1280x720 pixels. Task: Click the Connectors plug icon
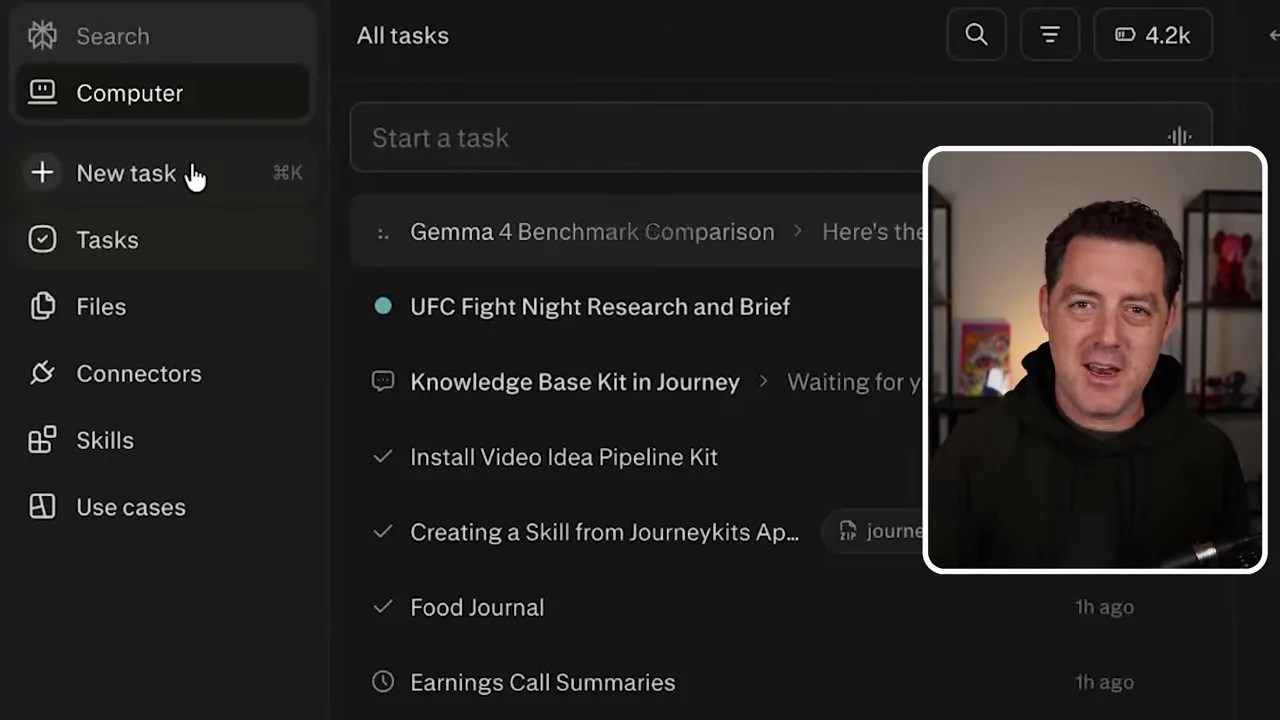point(42,373)
